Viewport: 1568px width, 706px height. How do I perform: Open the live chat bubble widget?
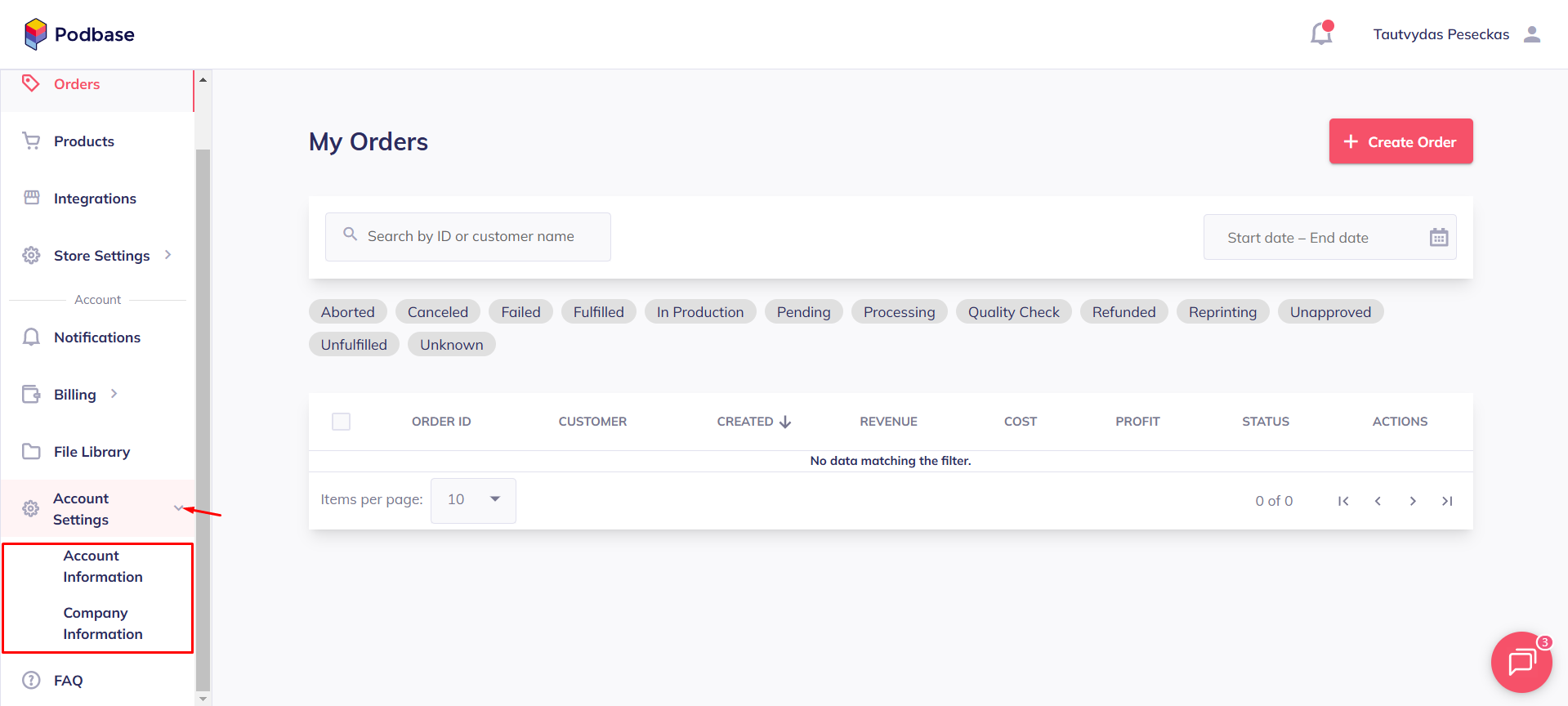coord(1521,662)
